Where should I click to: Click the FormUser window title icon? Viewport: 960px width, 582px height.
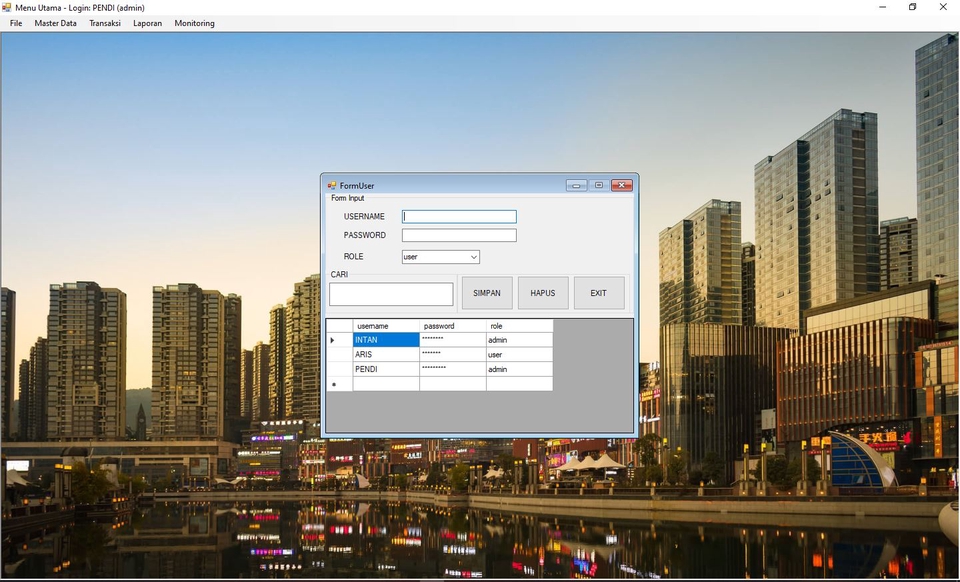[x=332, y=185]
